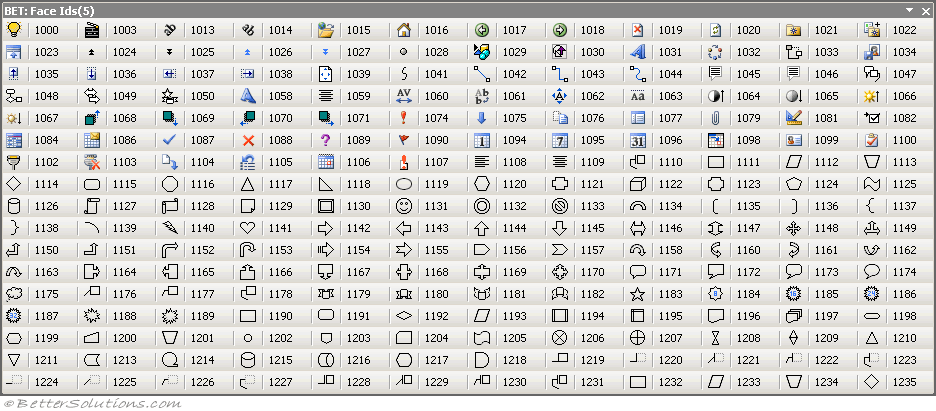Select the scroll shape icon 1127
This screenshot has height=411, width=936.
tap(91, 206)
